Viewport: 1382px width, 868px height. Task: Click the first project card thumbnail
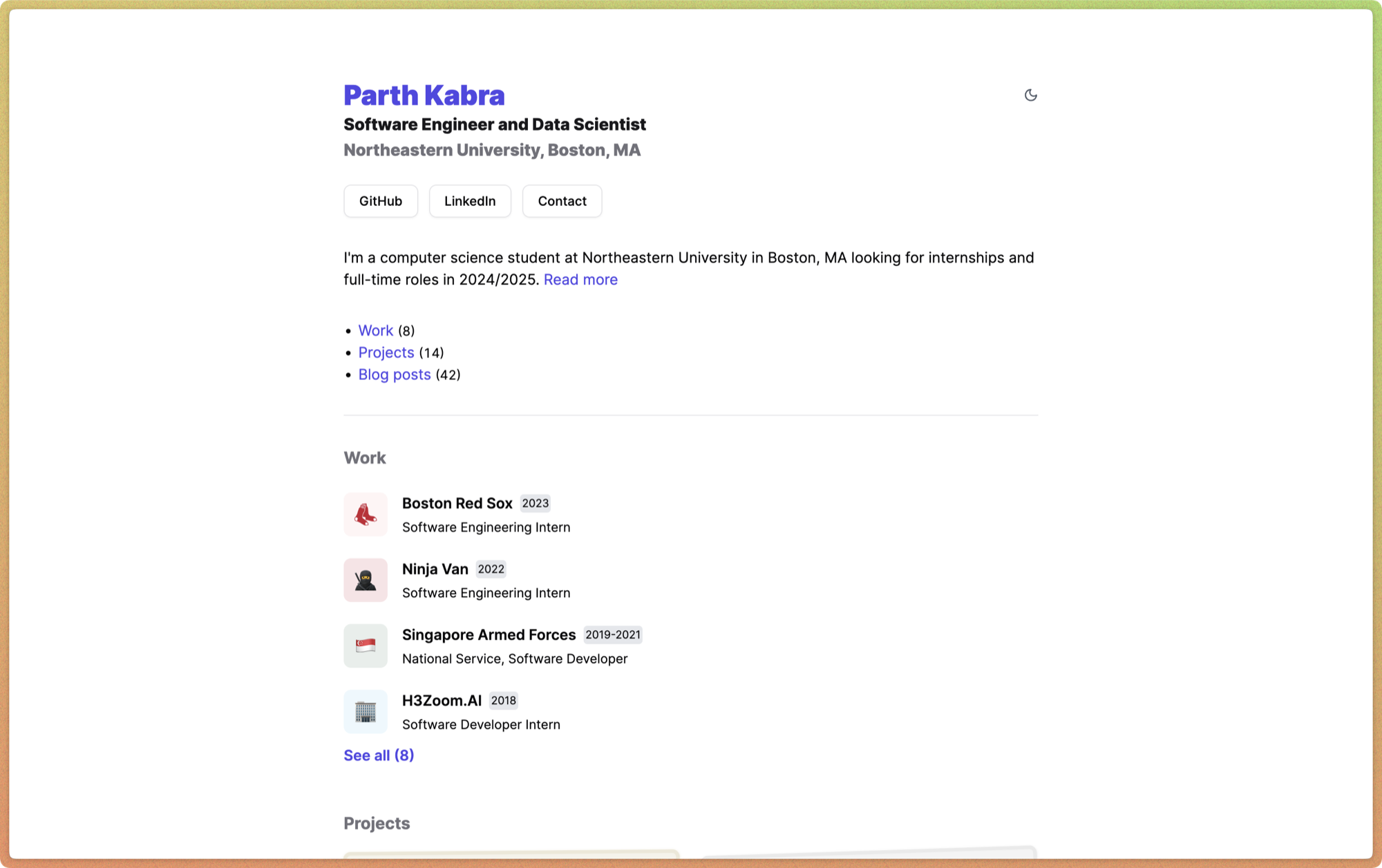511,854
